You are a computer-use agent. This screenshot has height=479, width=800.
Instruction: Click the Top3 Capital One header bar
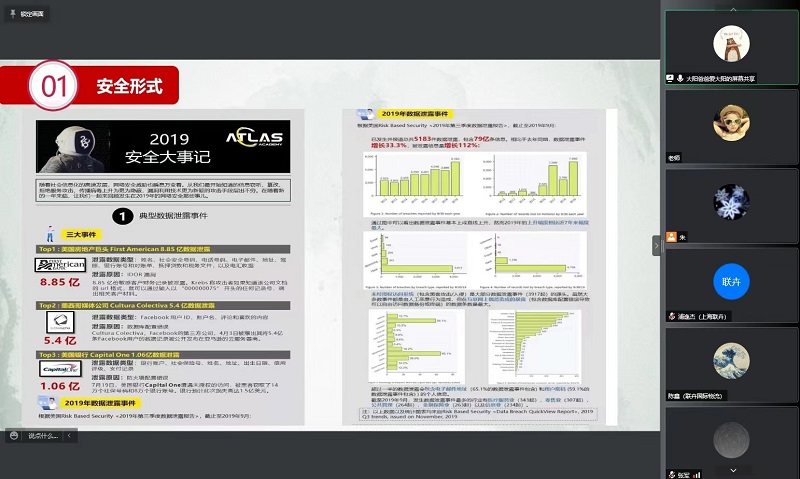(163, 355)
